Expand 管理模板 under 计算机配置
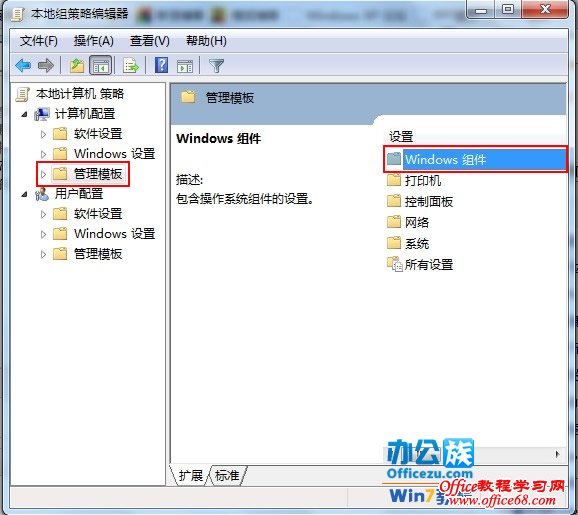The height and width of the screenshot is (515, 578). [43, 174]
